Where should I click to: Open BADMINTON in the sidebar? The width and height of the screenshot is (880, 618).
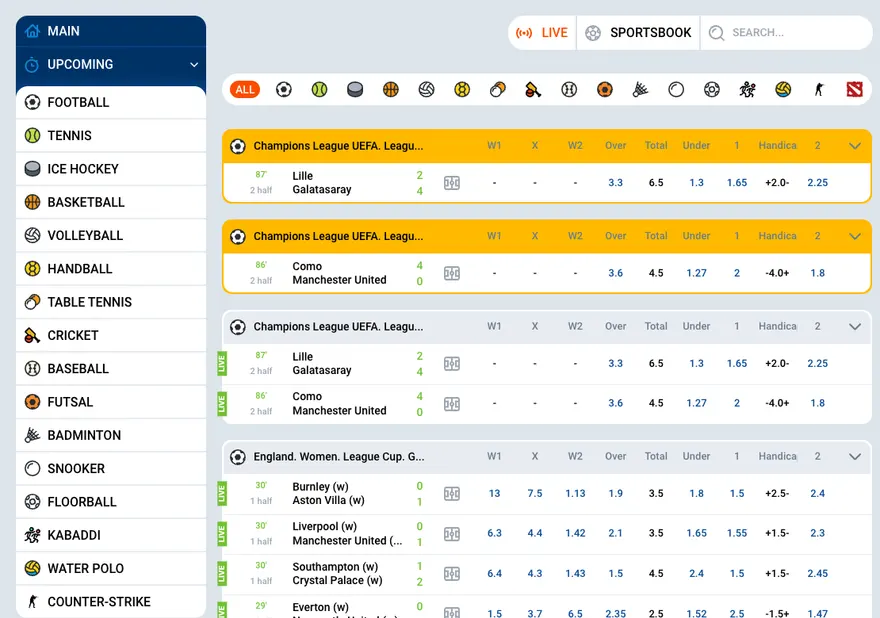click(111, 435)
